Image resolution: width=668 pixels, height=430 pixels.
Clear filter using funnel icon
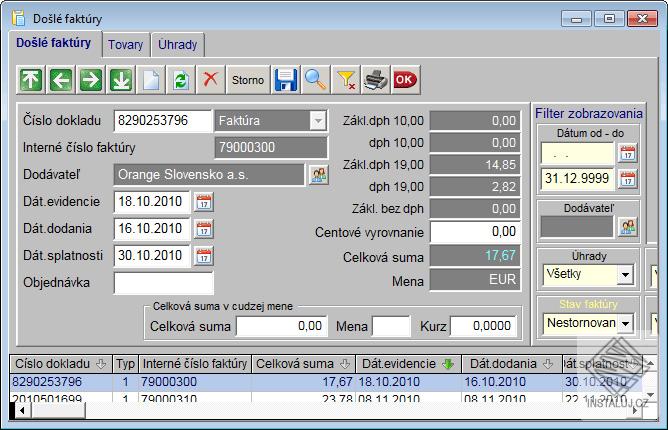pos(345,78)
